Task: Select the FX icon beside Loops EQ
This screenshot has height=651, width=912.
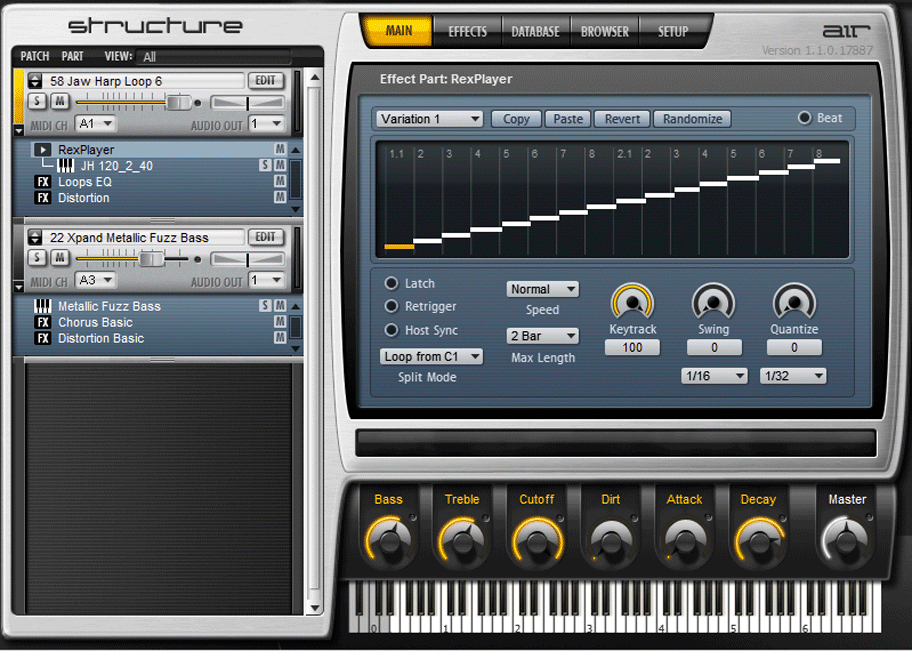Action: pos(42,182)
